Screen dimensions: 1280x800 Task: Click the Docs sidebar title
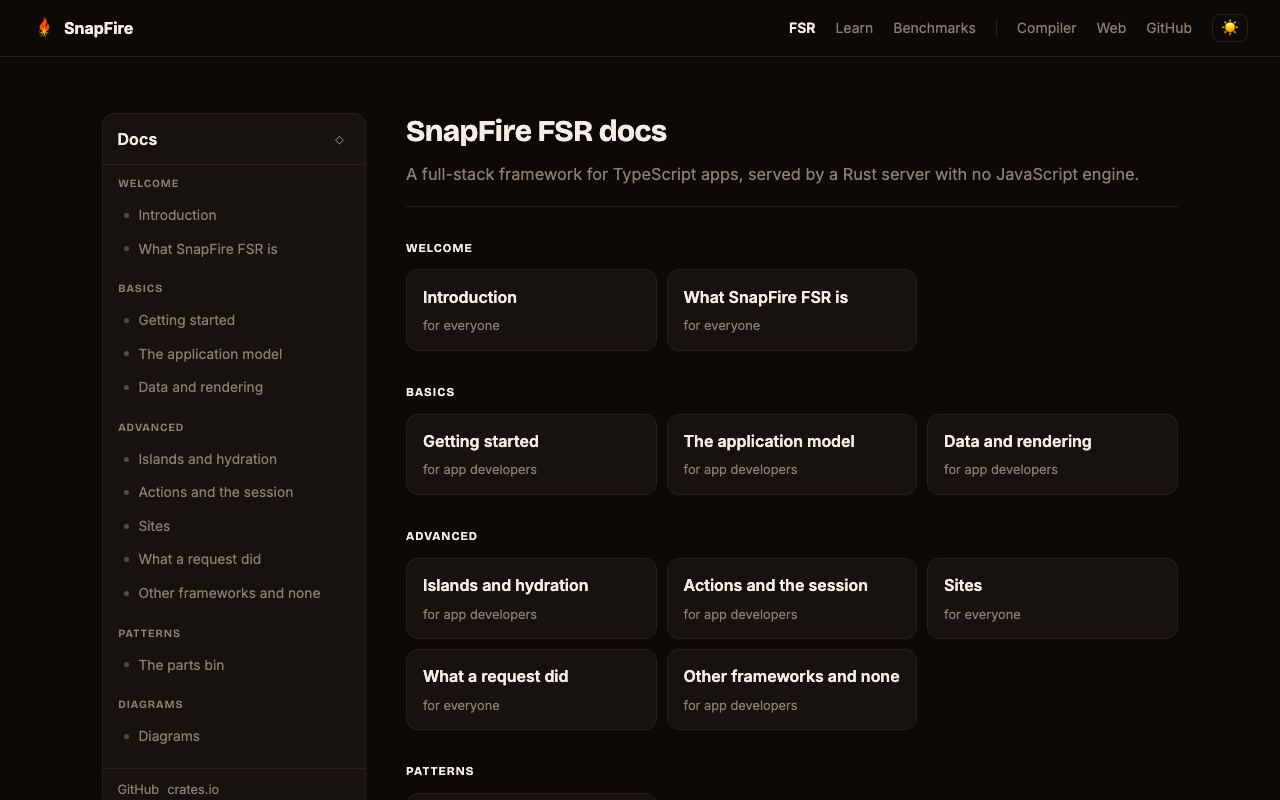point(137,139)
